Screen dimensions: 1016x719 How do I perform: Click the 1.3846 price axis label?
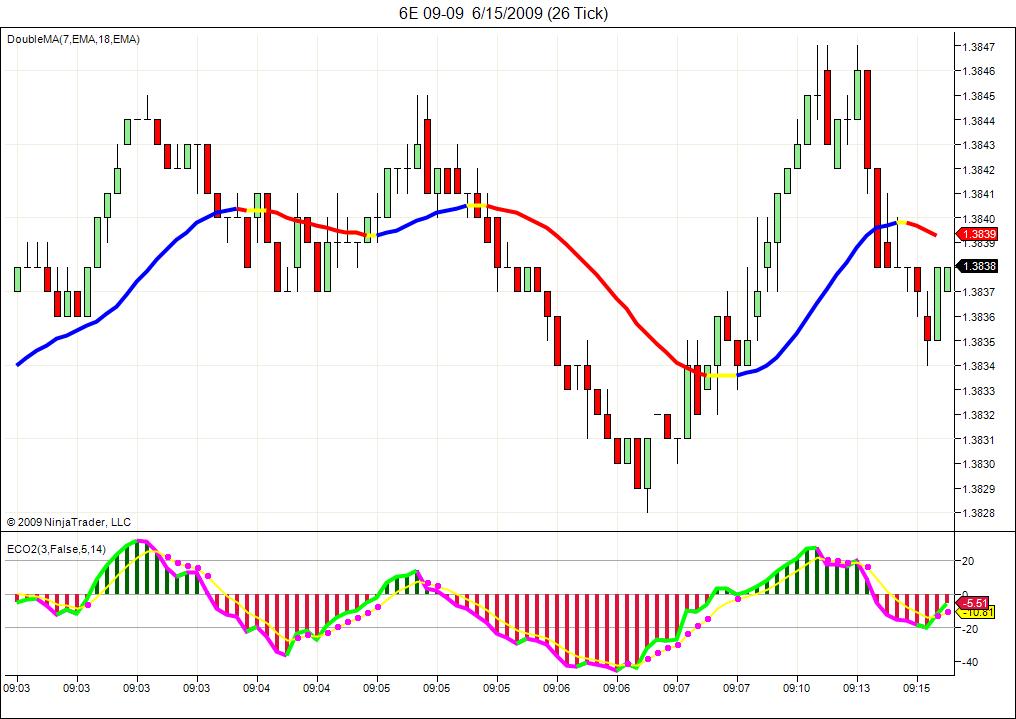pyautogui.click(x=978, y=71)
